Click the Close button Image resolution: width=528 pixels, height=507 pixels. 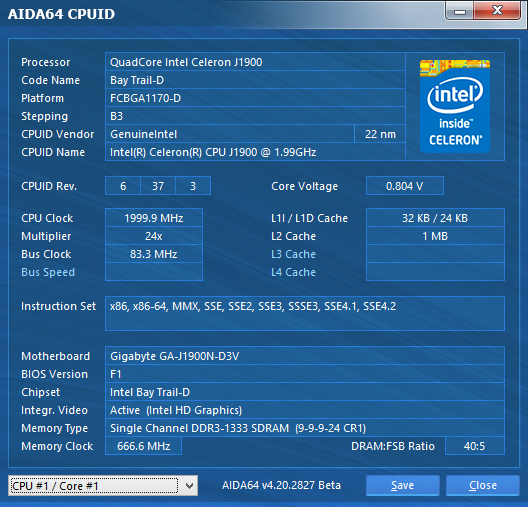pyautogui.click(x=483, y=485)
